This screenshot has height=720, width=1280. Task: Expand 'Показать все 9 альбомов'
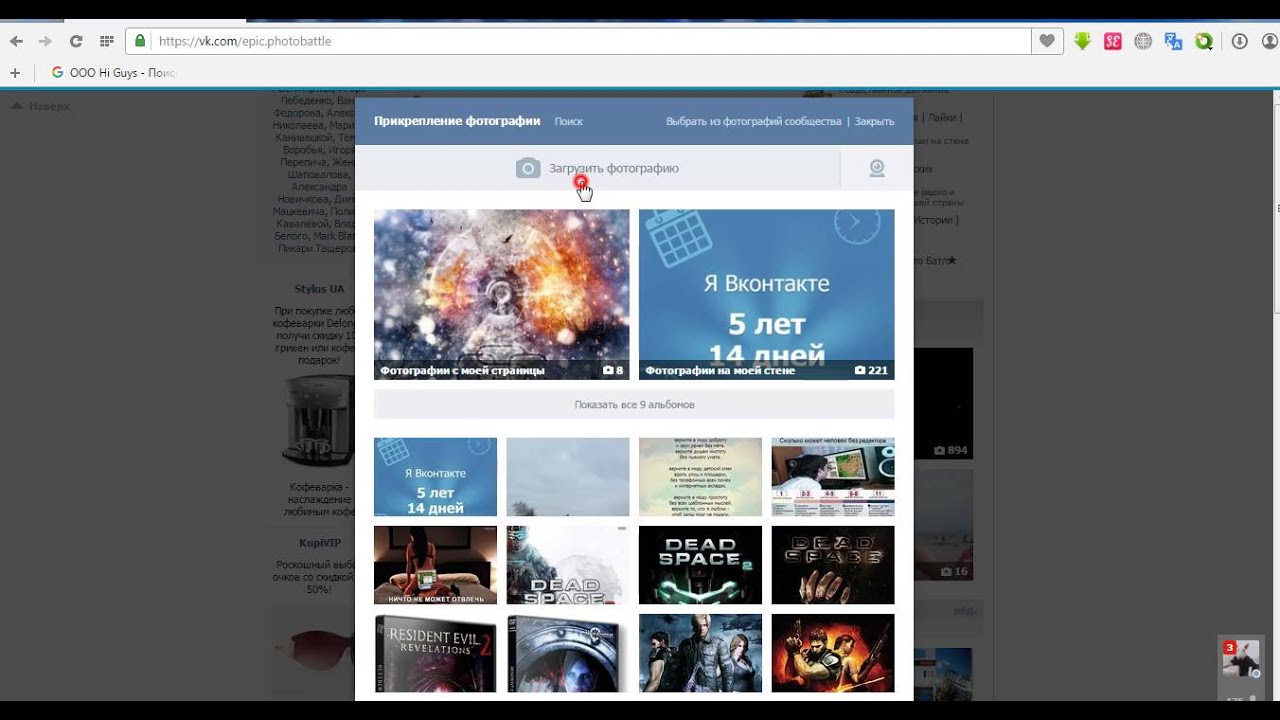click(634, 404)
